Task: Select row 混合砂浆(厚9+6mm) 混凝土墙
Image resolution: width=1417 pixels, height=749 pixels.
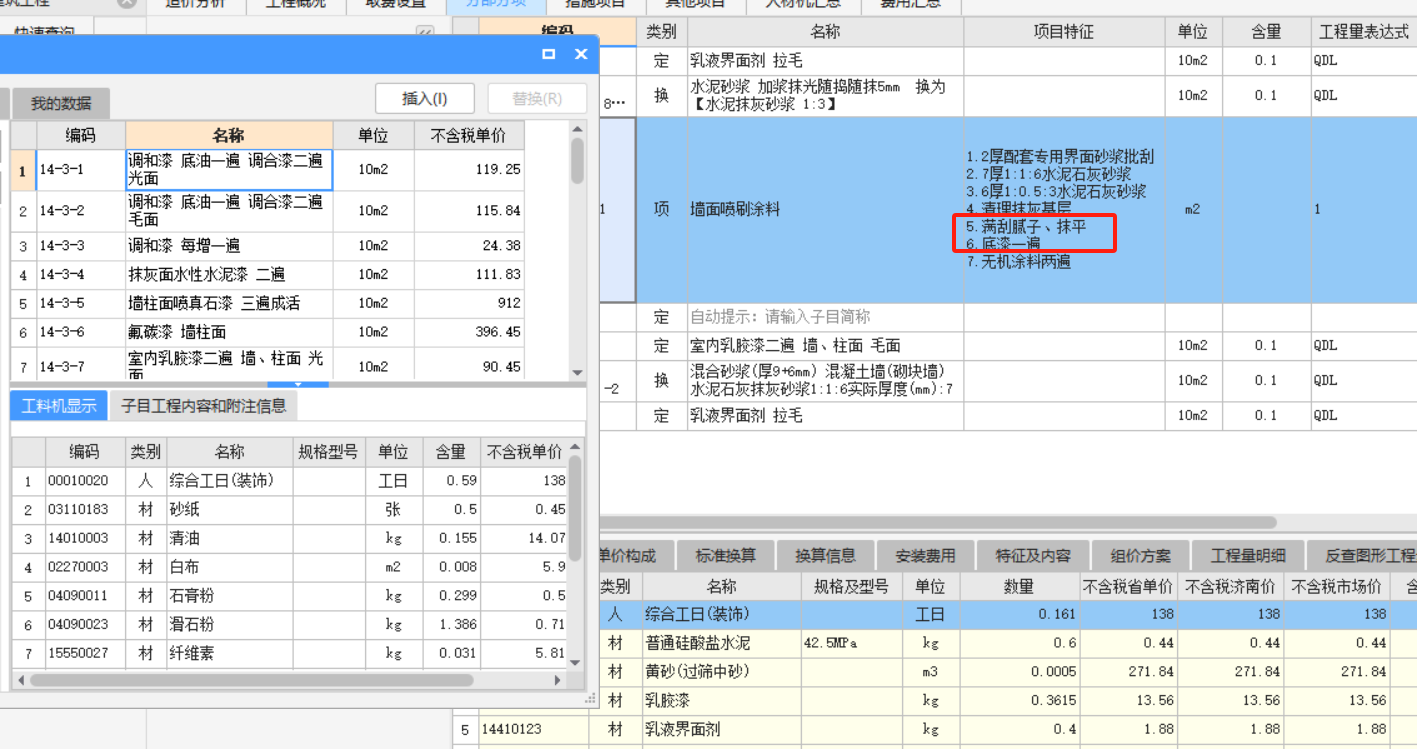Action: (x=1008, y=380)
